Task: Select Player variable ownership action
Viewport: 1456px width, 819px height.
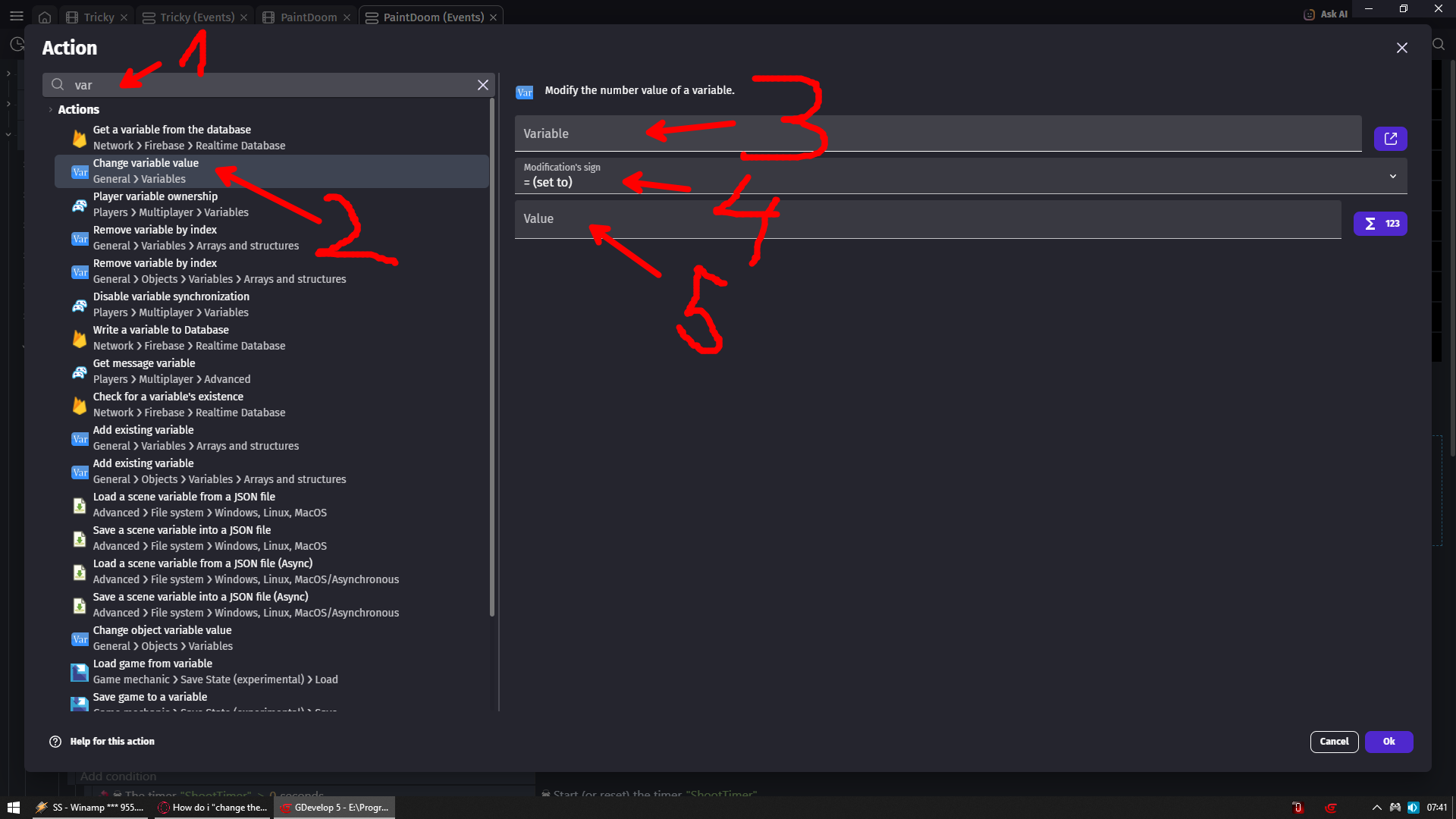Action: [x=155, y=204]
